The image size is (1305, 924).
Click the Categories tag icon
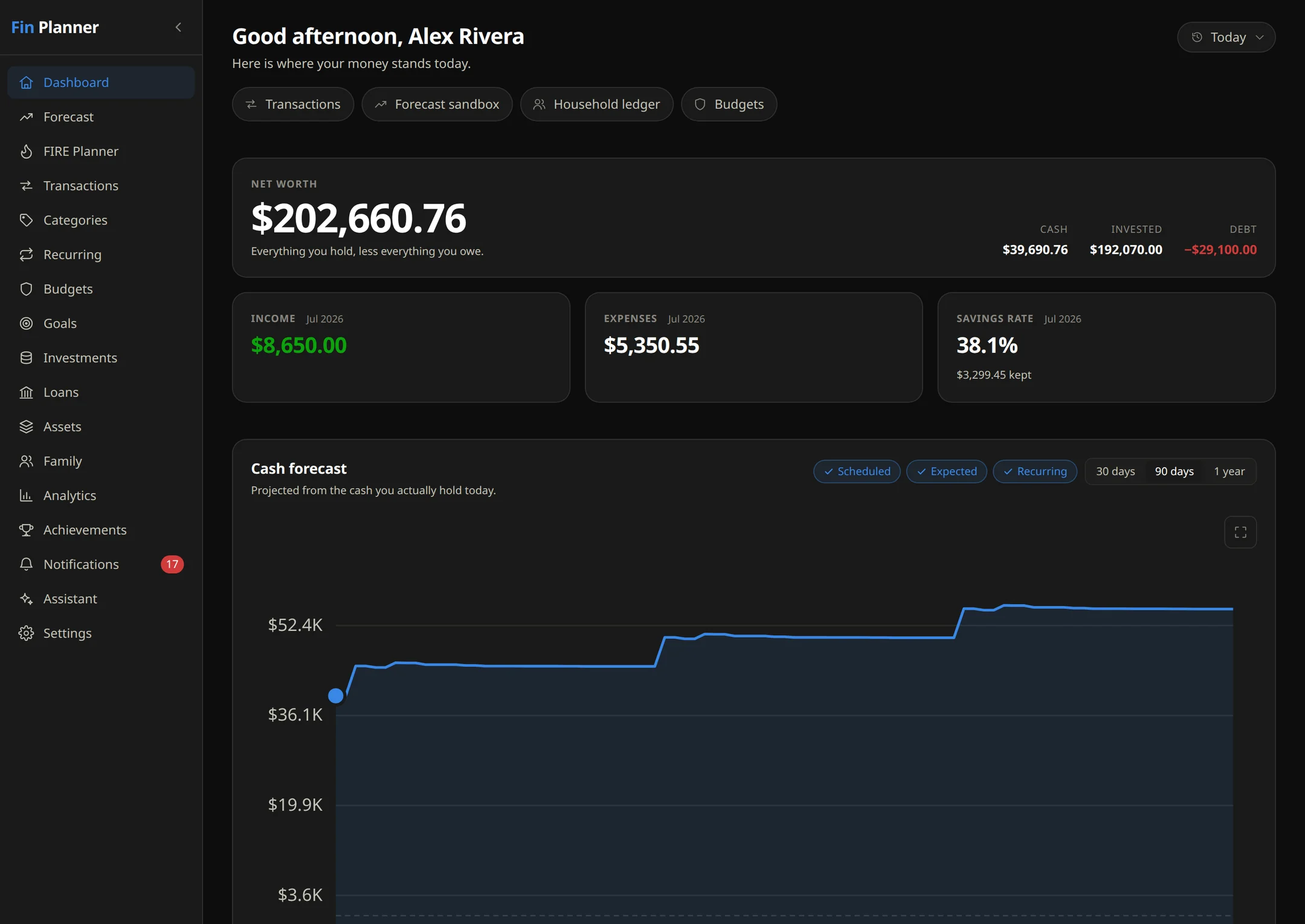[x=26, y=220]
